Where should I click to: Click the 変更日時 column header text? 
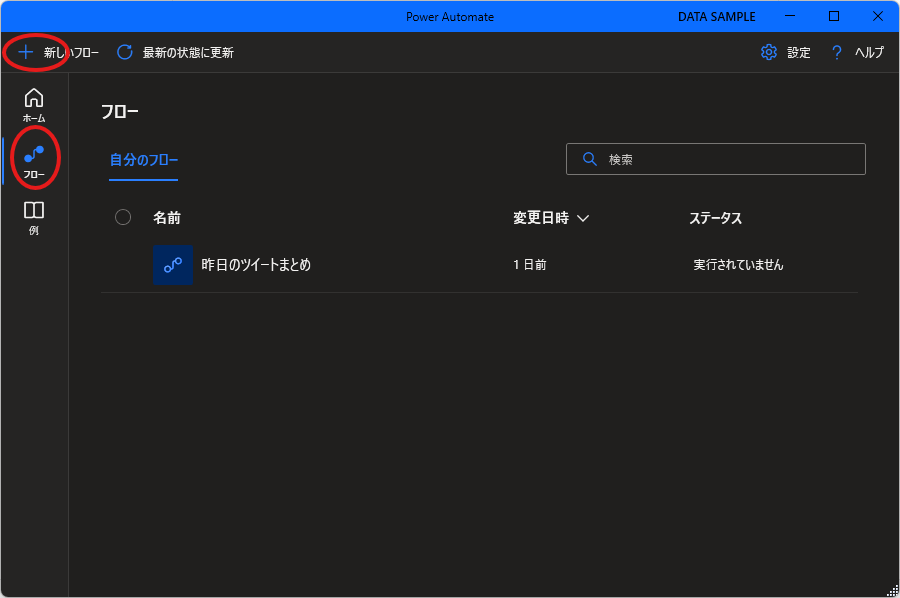coord(541,218)
